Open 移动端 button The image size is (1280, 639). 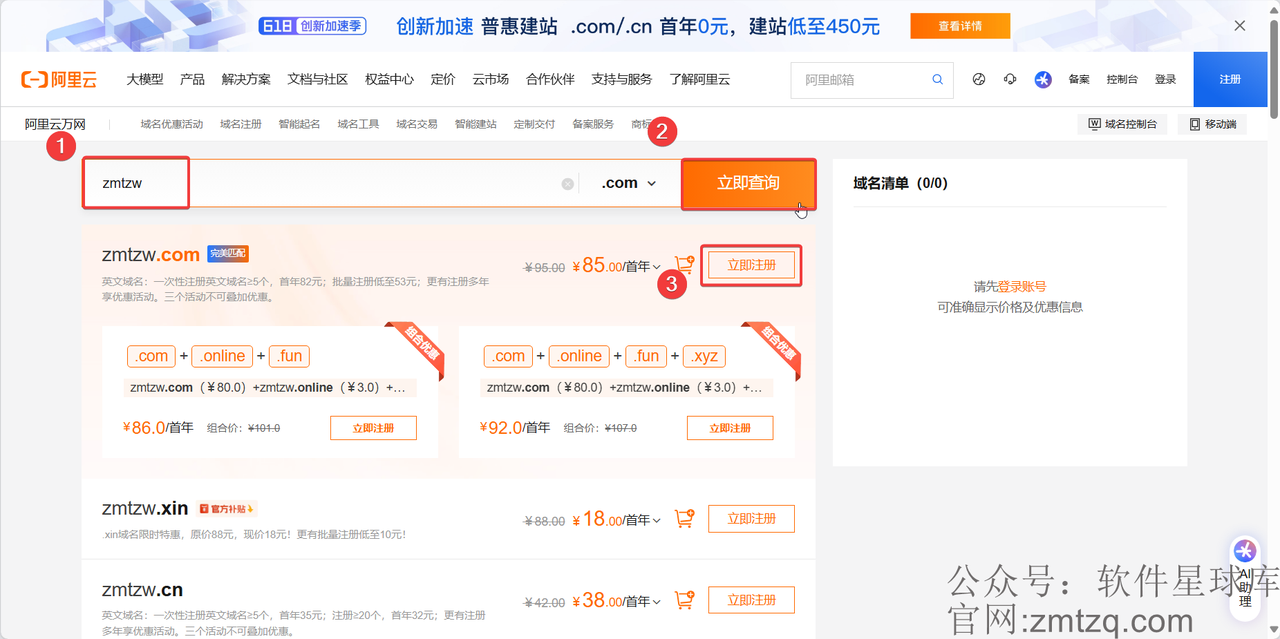[1212, 124]
